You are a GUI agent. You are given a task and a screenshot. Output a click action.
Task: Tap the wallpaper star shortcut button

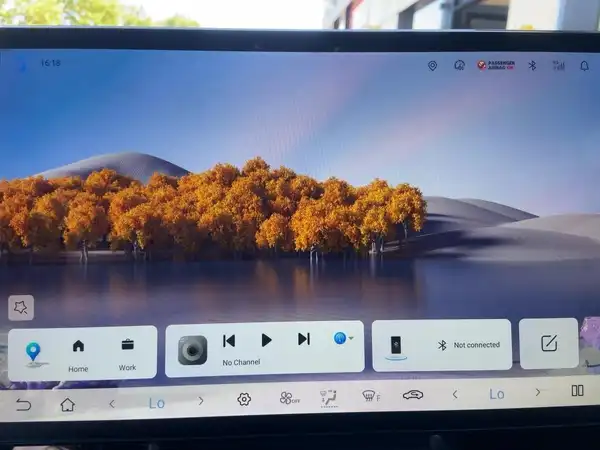(21, 307)
